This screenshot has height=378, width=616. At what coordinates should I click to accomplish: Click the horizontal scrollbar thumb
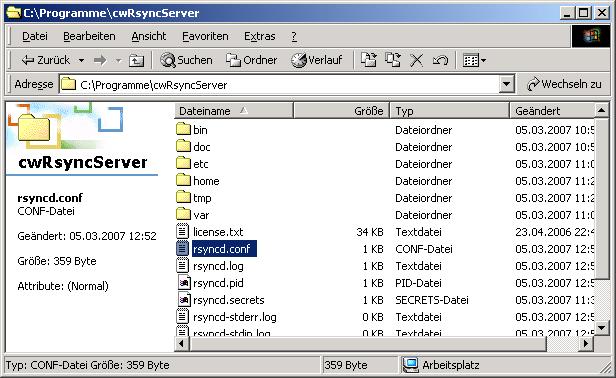tap(368, 344)
